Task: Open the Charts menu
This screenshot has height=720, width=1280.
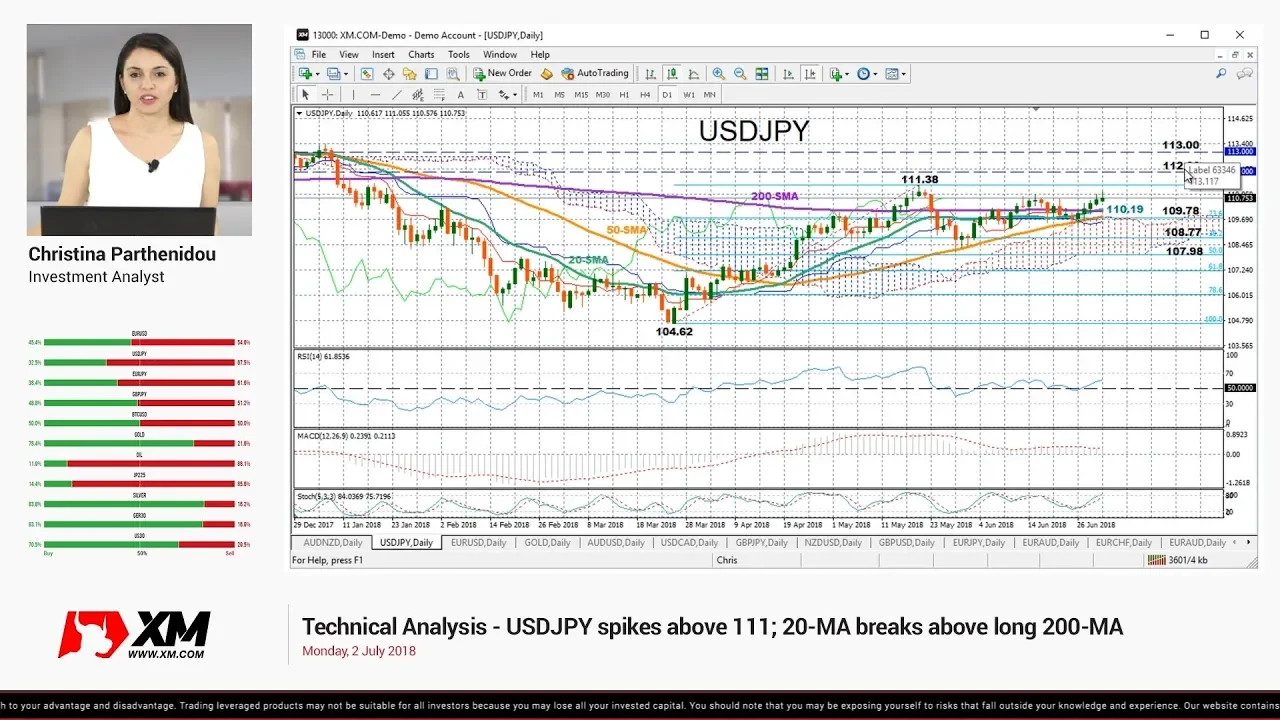Action: [421, 55]
